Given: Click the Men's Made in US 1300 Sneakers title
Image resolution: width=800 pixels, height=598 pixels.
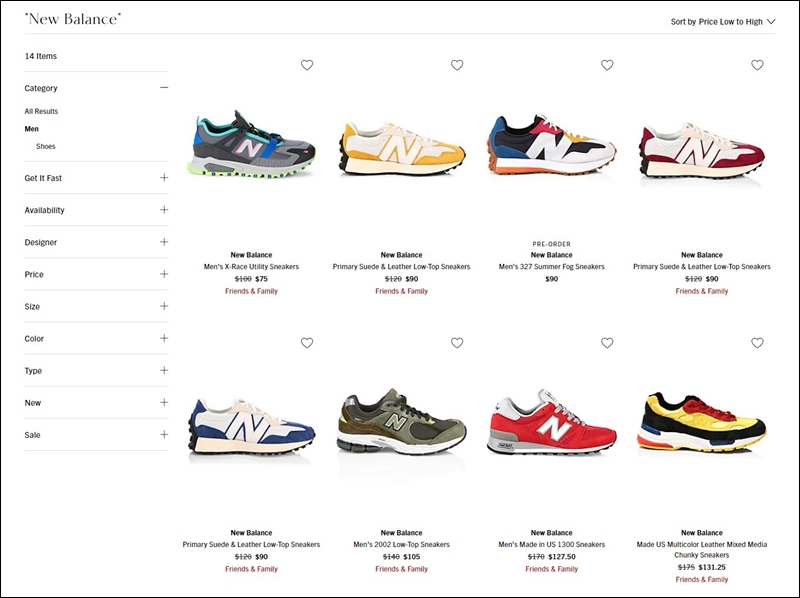Looking at the screenshot, I should pos(552,544).
